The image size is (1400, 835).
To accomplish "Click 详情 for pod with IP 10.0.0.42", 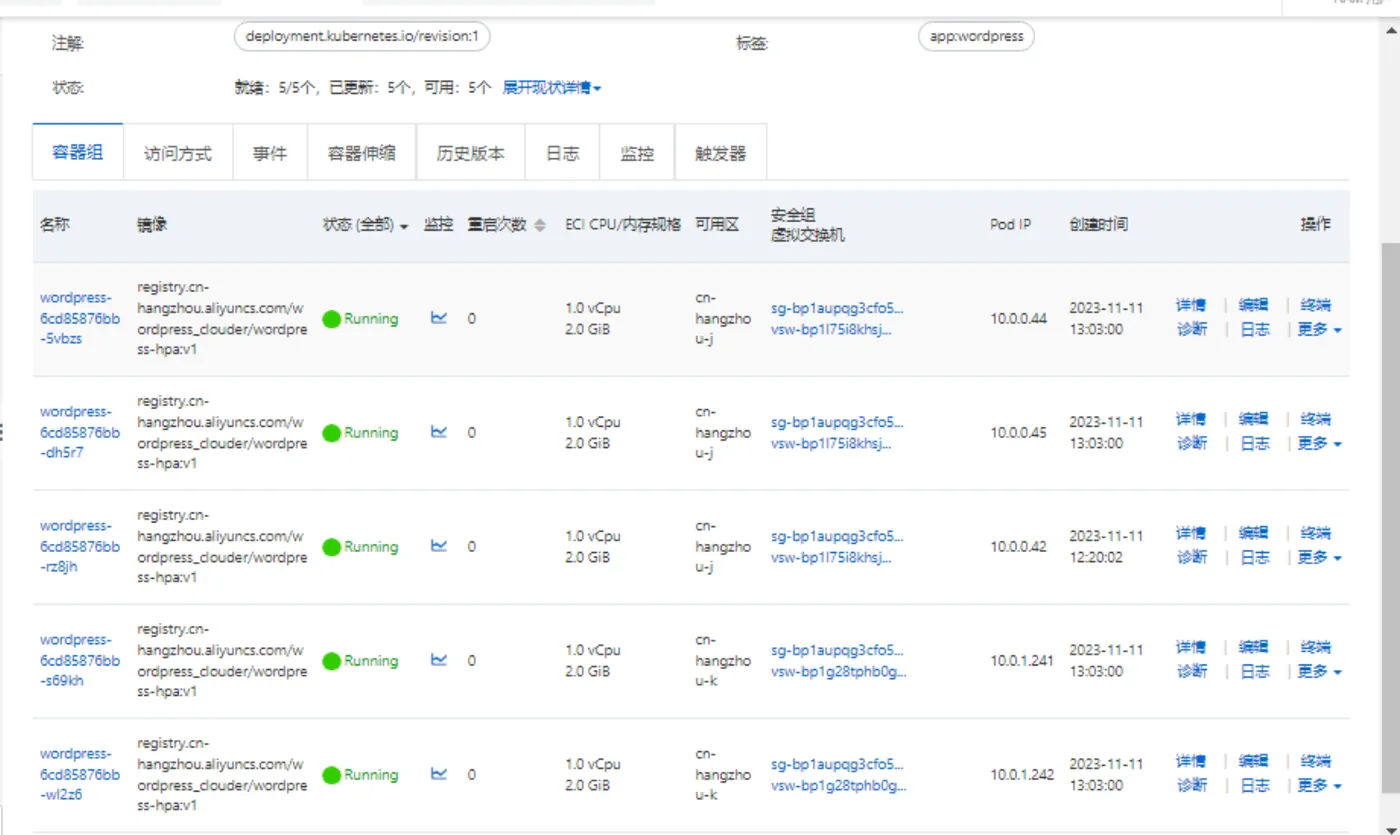I will click(1191, 533).
